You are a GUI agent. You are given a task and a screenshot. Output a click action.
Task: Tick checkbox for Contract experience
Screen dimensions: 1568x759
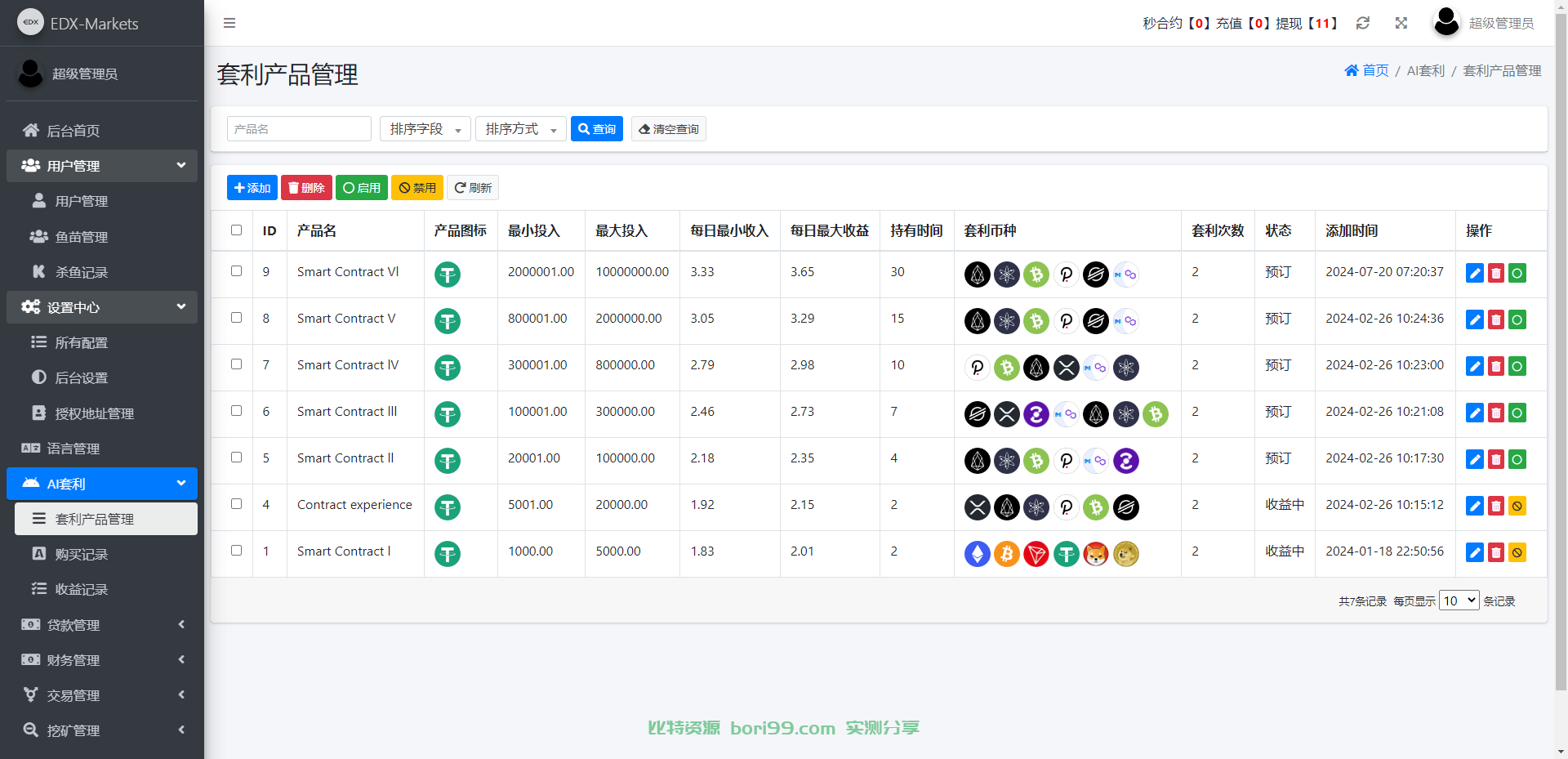coord(236,503)
